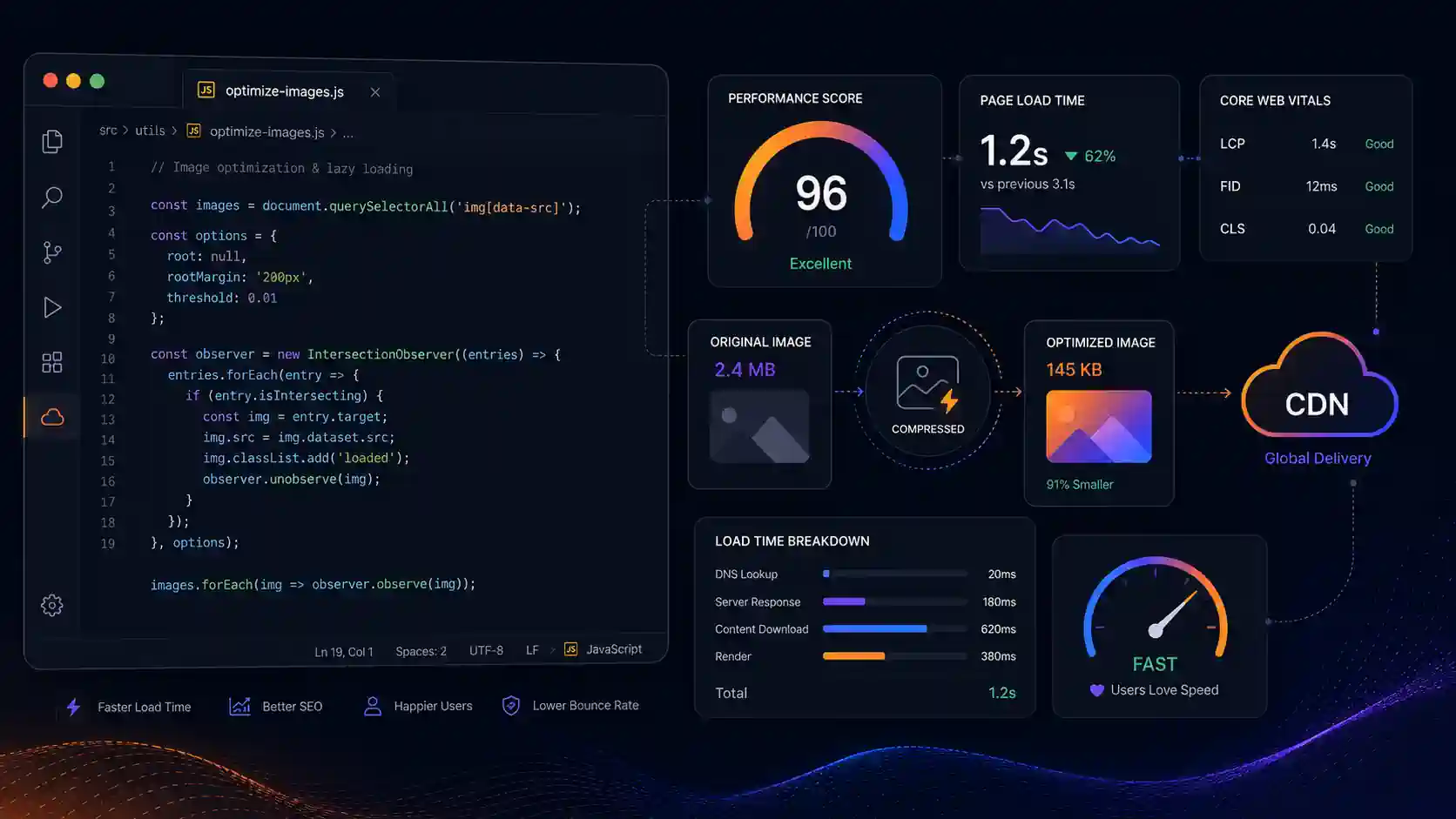This screenshot has width=1456, height=819.
Task: Click the red window close dot
Action: point(51,81)
